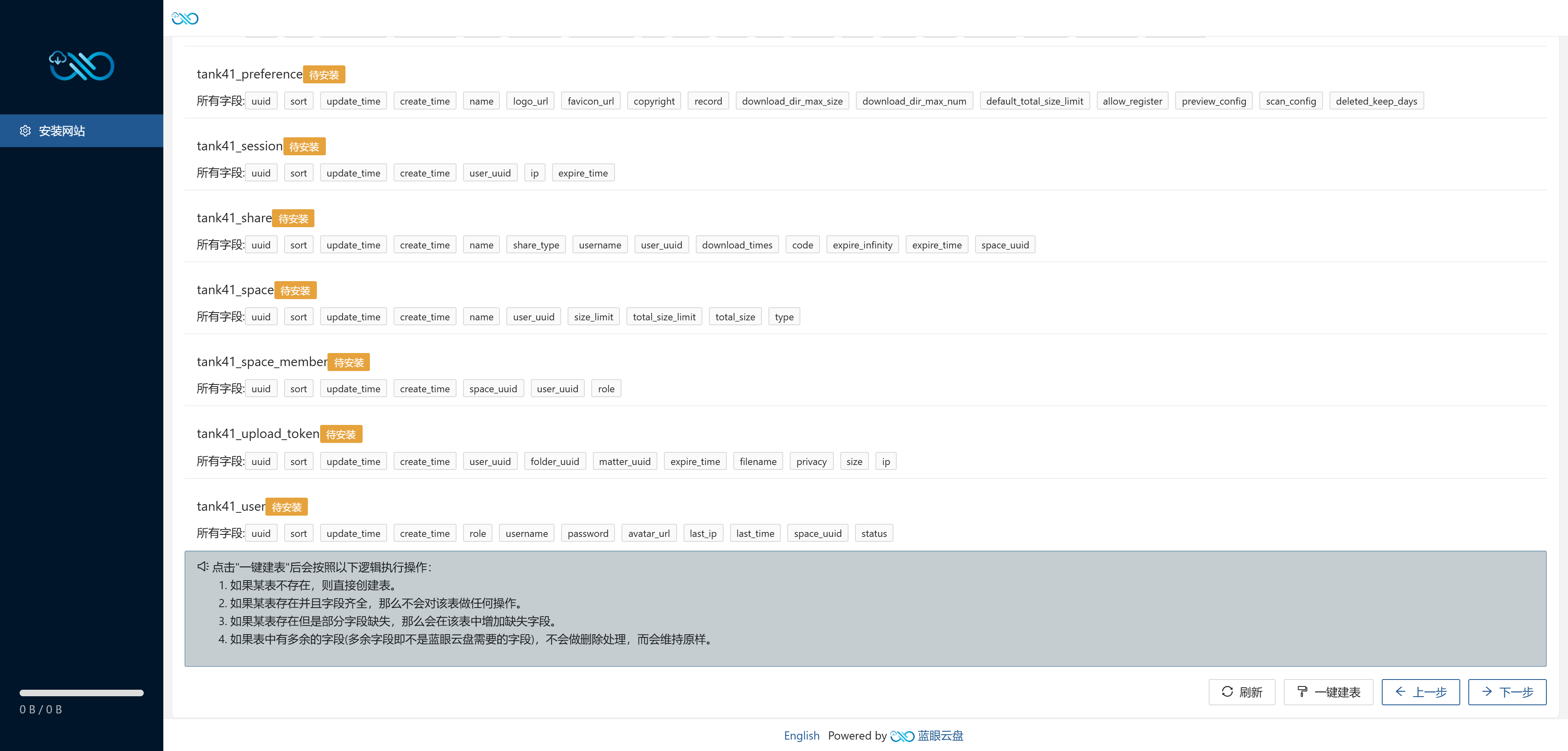This screenshot has height=751, width=1568.
Task: Click 待安装 badge next to tank41_user
Action: click(x=287, y=507)
